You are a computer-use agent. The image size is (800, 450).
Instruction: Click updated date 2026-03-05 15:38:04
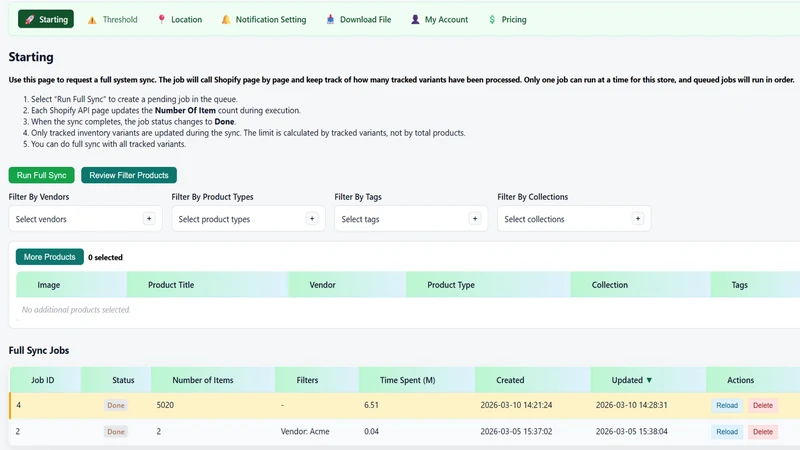pos(632,432)
